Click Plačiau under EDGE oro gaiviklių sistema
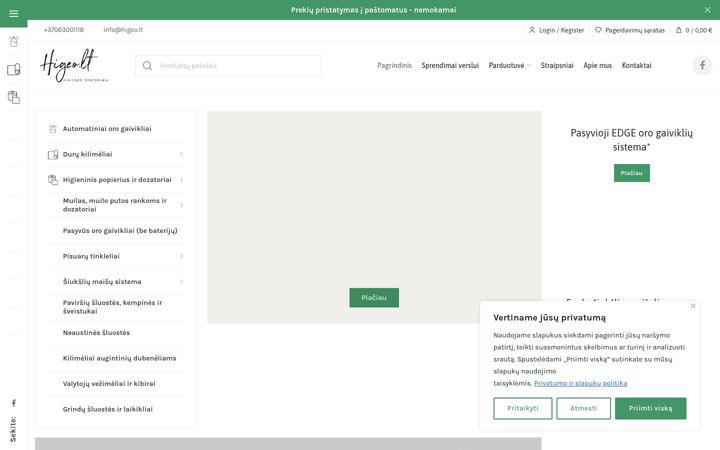720x450 pixels. coord(631,173)
